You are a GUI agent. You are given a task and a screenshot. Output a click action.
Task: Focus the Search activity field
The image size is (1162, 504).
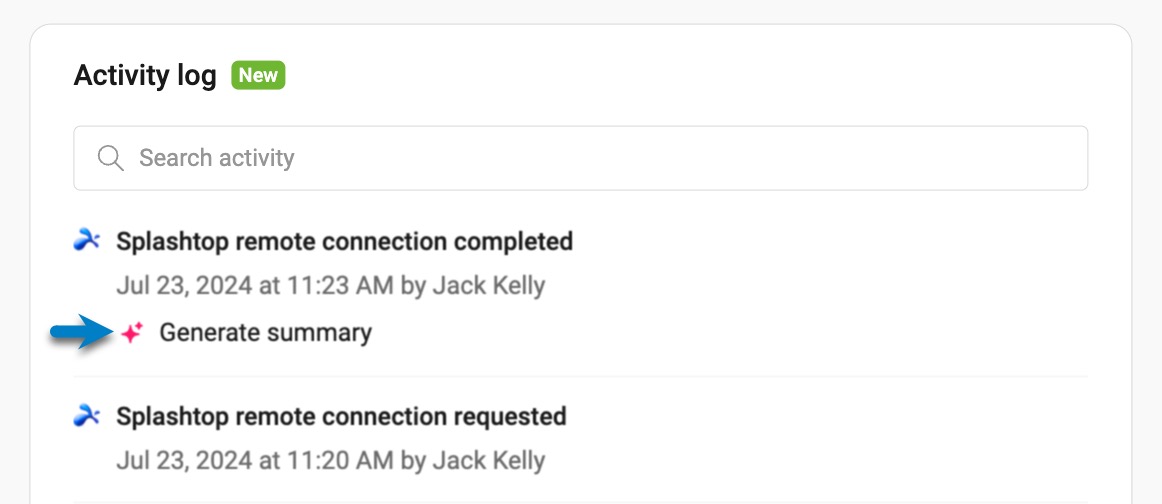pos(580,158)
